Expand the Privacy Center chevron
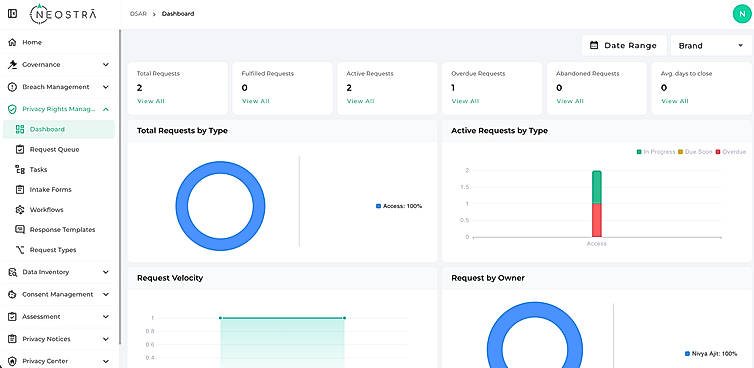Viewport: 754px width, 368px height. point(106,361)
